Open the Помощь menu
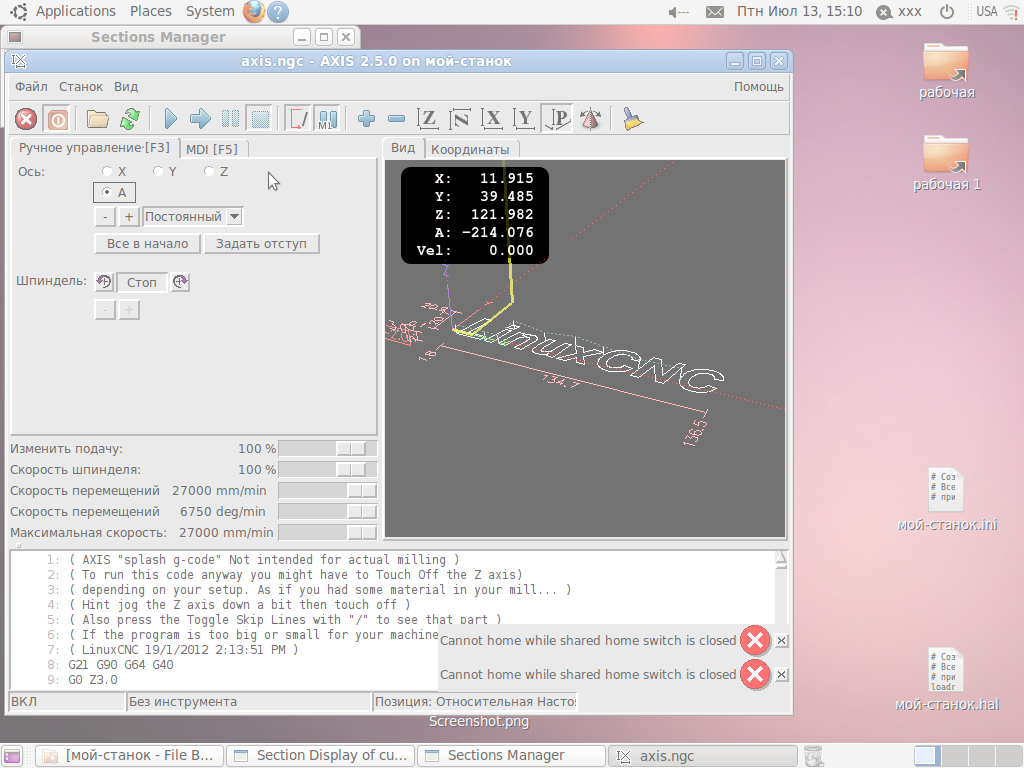The height and width of the screenshot is (768, 1024). pos(758,87)
